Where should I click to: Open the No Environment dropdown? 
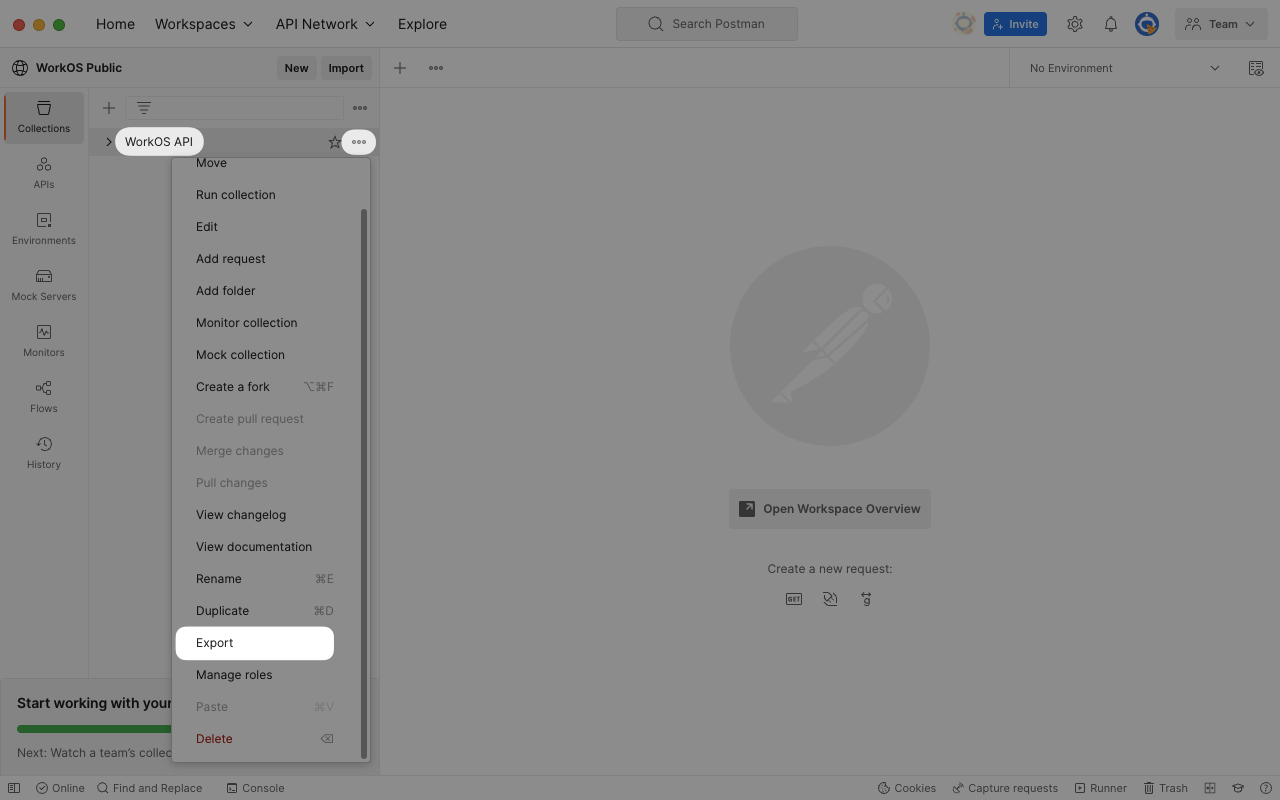coord(1124,68)
